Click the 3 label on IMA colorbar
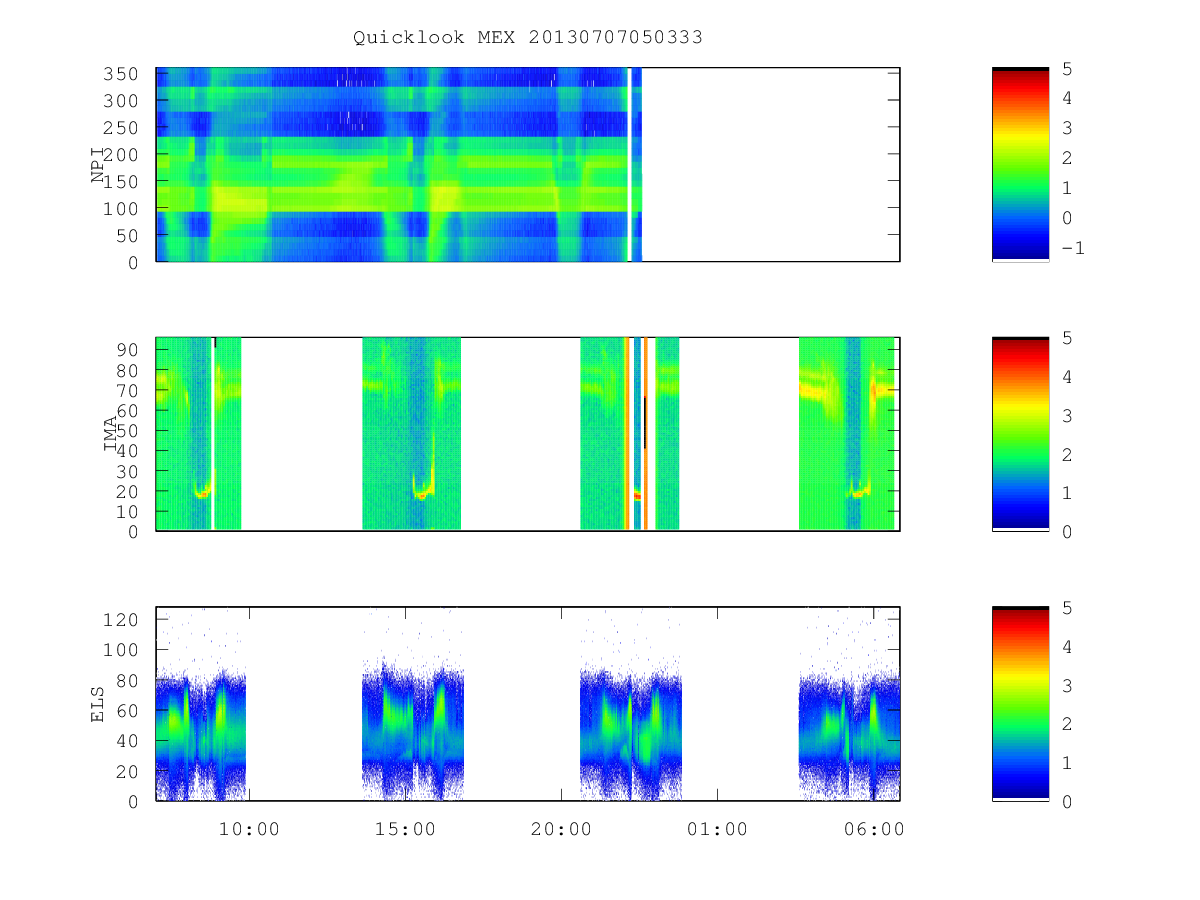This screenshot has height=900, width=1200. click(1067, 415)
